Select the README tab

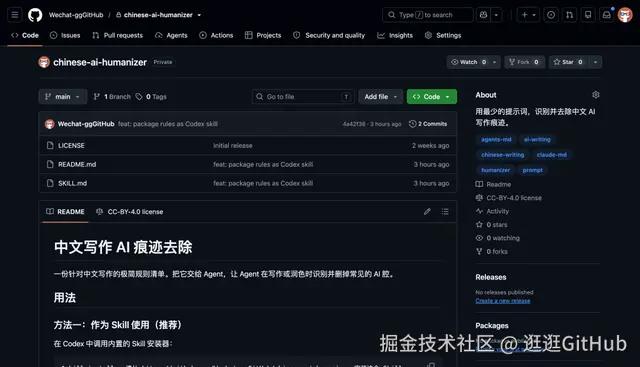click(x=65, y=211)
